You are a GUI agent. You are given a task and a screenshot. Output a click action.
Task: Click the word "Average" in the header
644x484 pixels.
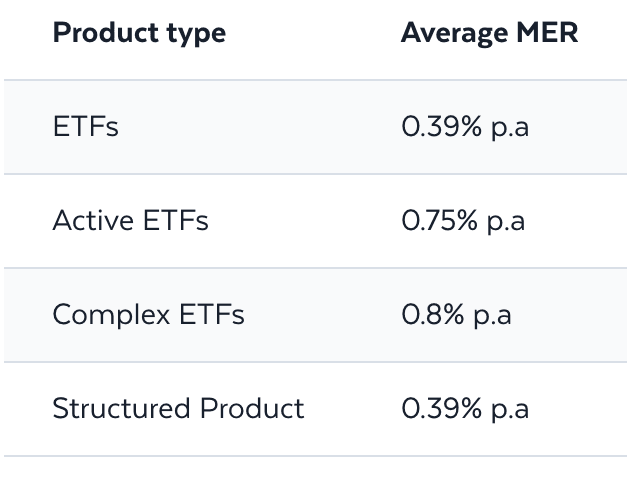tap(455, 33)
